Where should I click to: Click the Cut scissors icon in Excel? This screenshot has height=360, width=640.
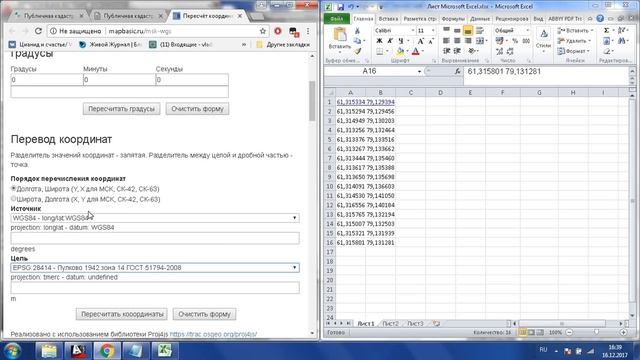point(357,31)
